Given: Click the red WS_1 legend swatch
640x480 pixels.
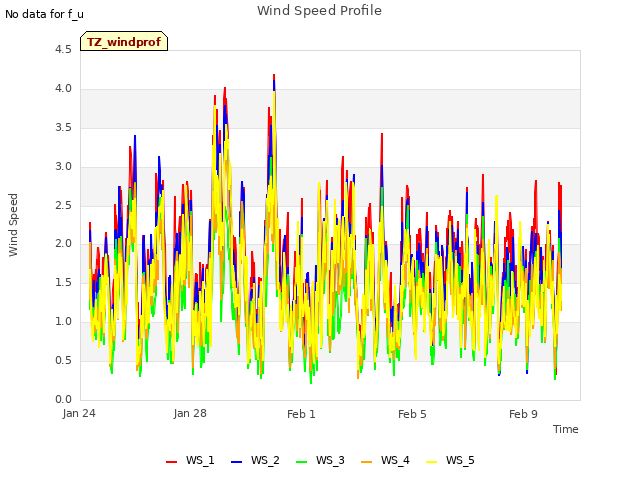Looking at the screenshot, I should pyautogui.click(x=171, y=462).
